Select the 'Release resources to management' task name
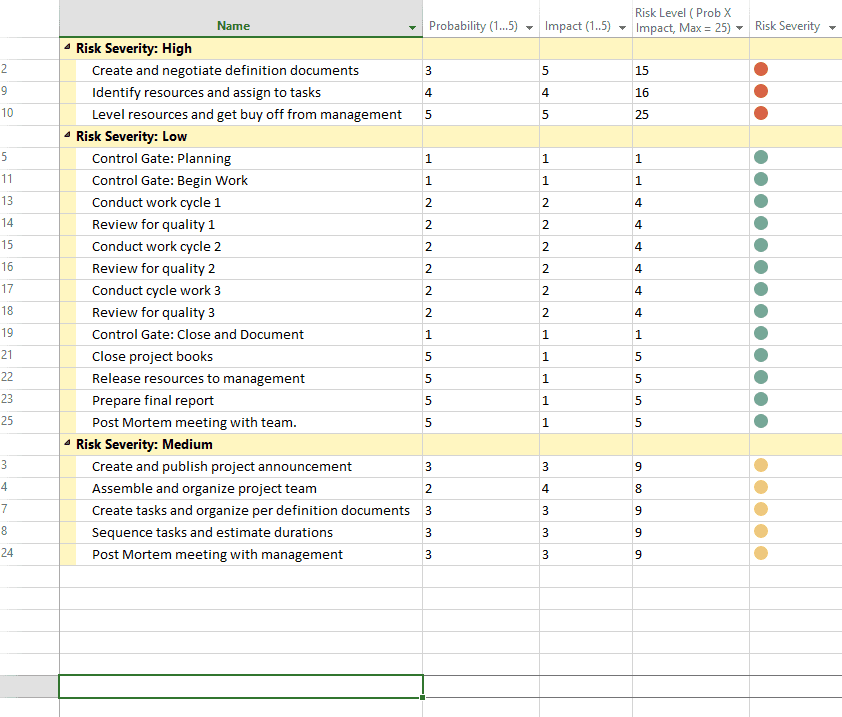Viewport: 842px width, 717px height. [x=198, y=379]
